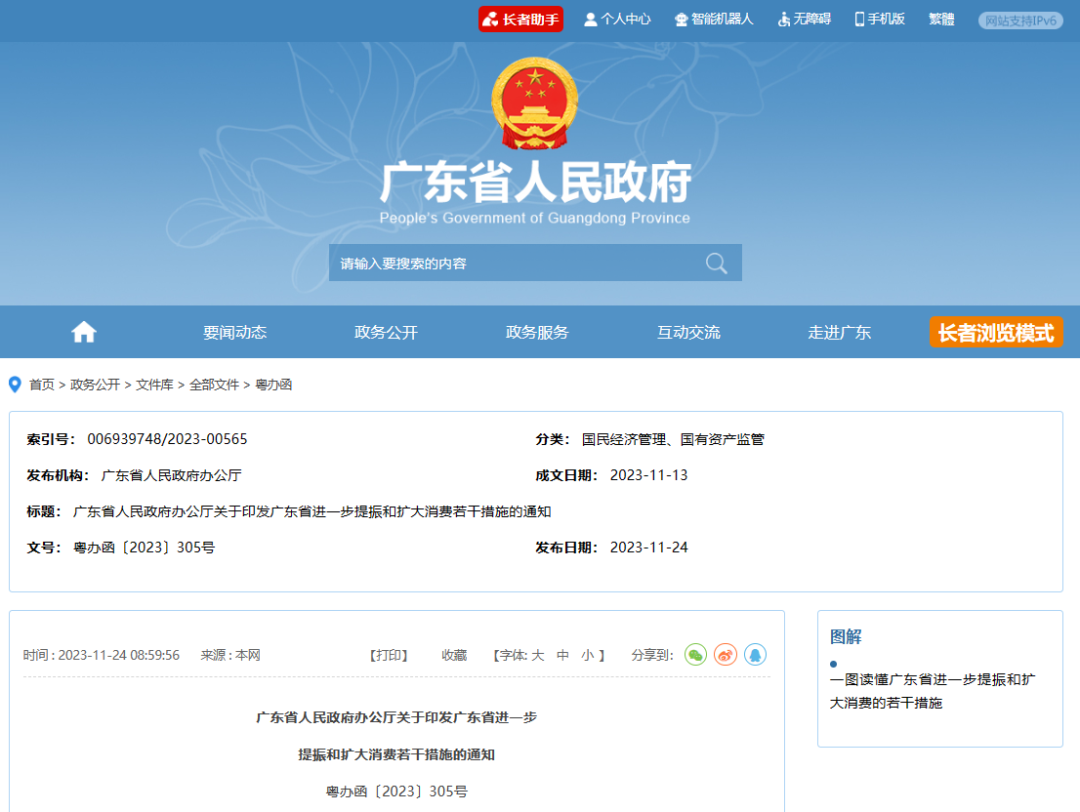
Task: Share the article to Weibo
Action: coord(726,654)
